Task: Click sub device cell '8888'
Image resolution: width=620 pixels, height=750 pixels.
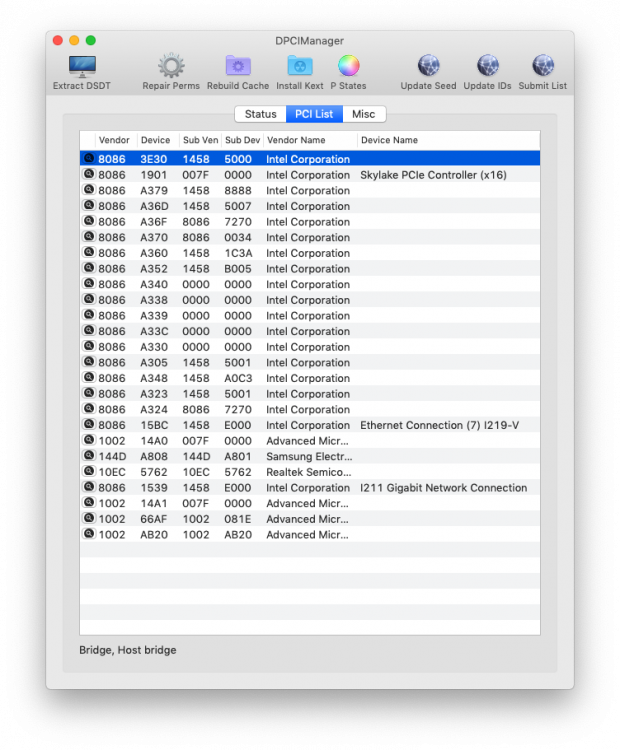Action: point(238,190)
